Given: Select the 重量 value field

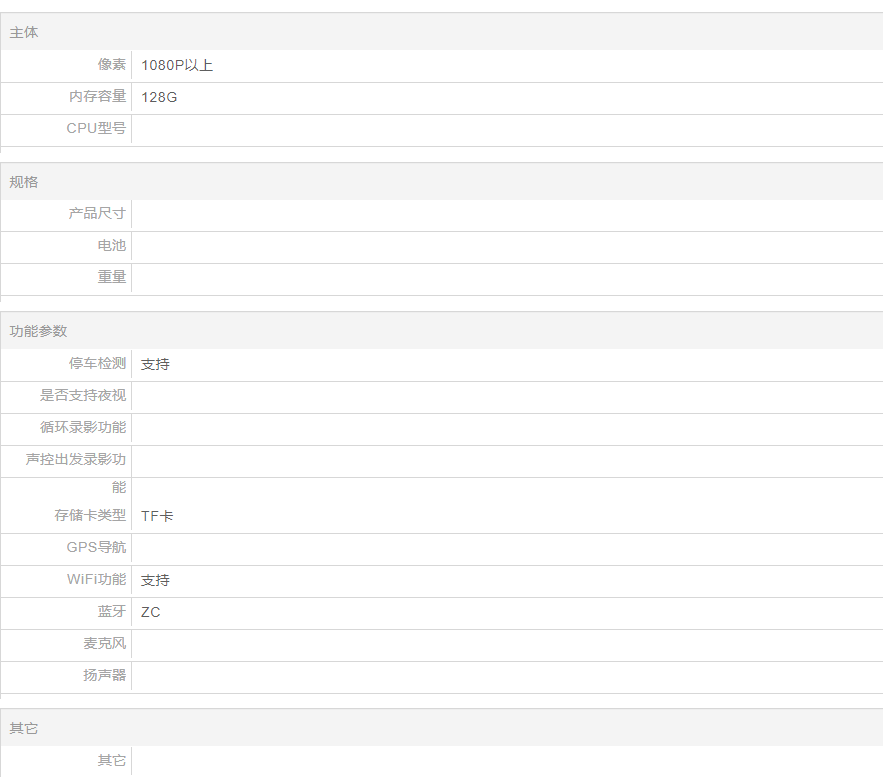Looking at the screenshot, I should (505, 278).
